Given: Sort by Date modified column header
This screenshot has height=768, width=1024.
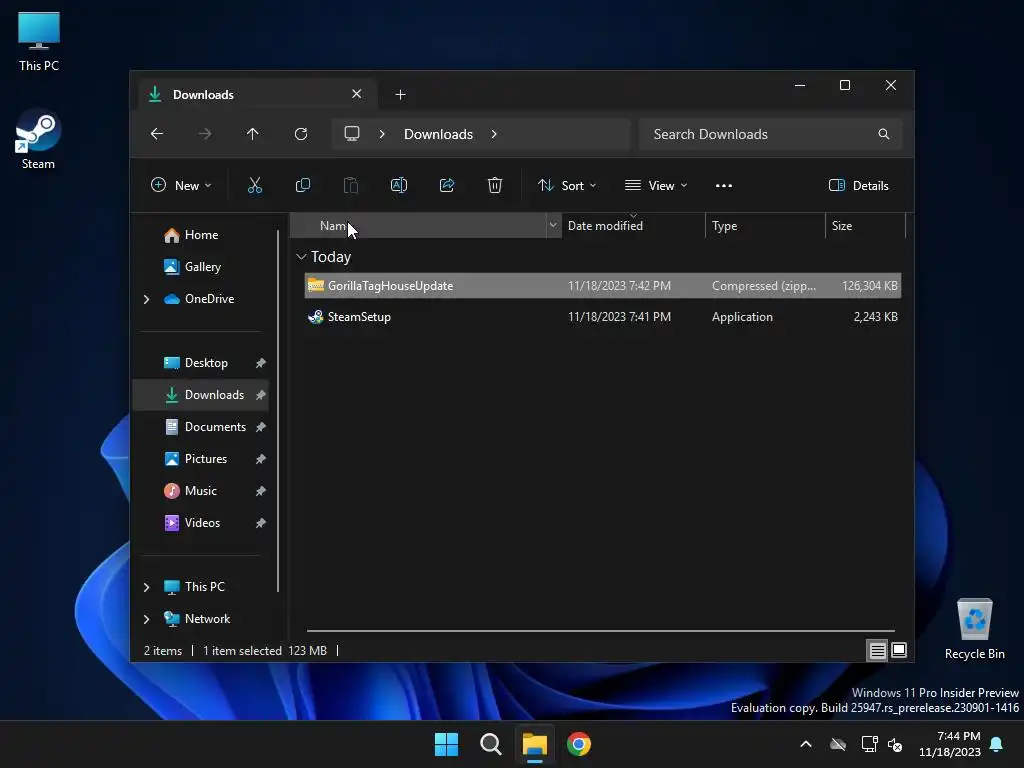Looking at the screenshot, I should tap(633, 225).
